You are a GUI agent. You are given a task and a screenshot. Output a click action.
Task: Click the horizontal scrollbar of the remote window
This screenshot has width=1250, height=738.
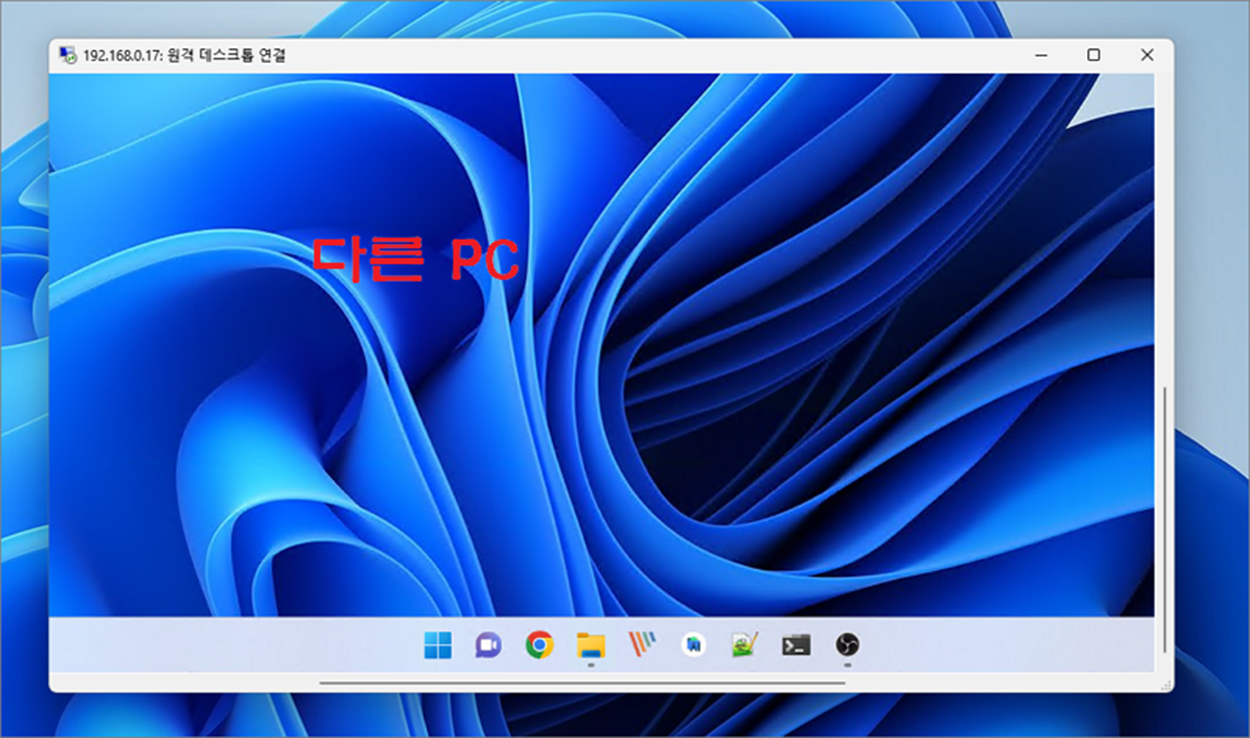pos(582,683)
